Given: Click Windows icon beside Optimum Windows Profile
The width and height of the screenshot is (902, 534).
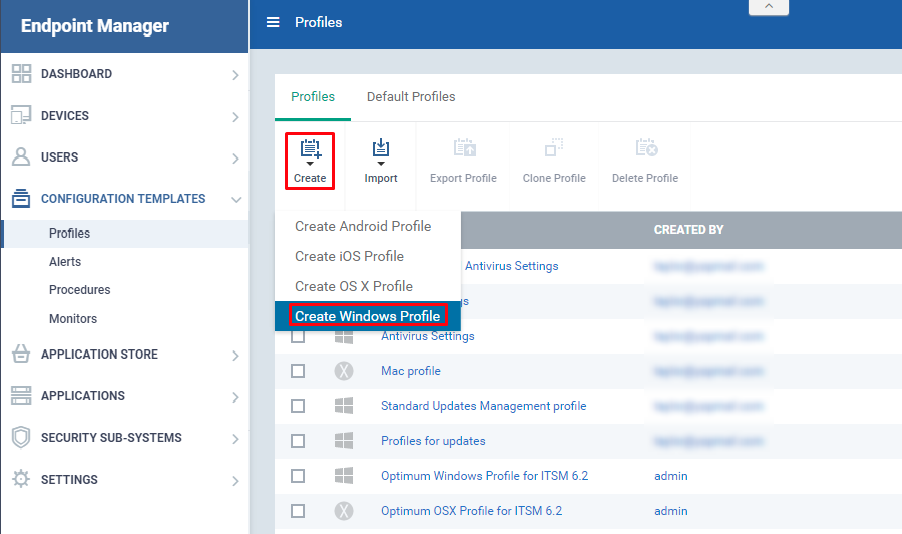Looking at the screenshot, I should [344, 476].
